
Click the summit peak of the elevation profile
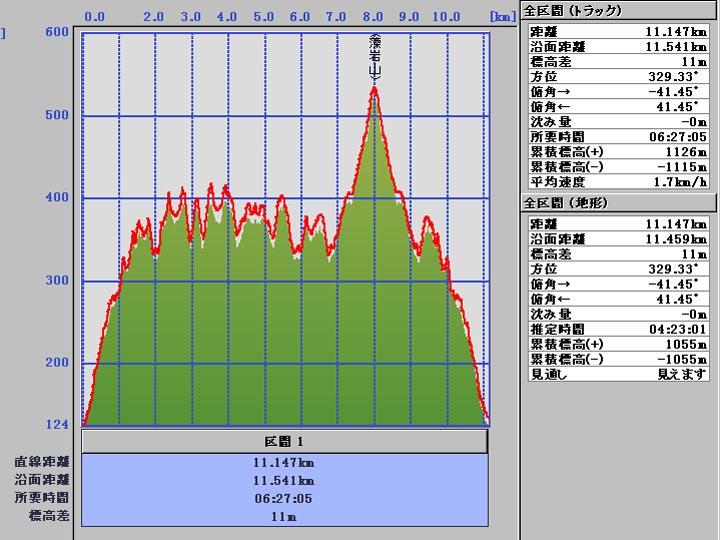coord(374,89)
